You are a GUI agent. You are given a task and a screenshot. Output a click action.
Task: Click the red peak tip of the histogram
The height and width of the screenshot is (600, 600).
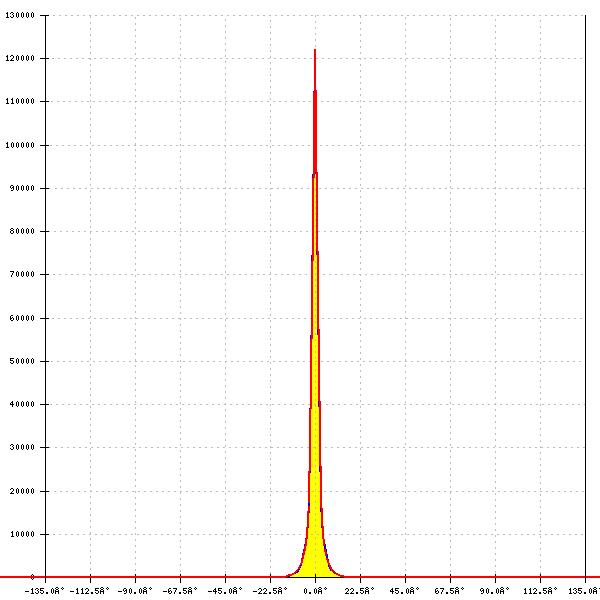click(315, 51)
